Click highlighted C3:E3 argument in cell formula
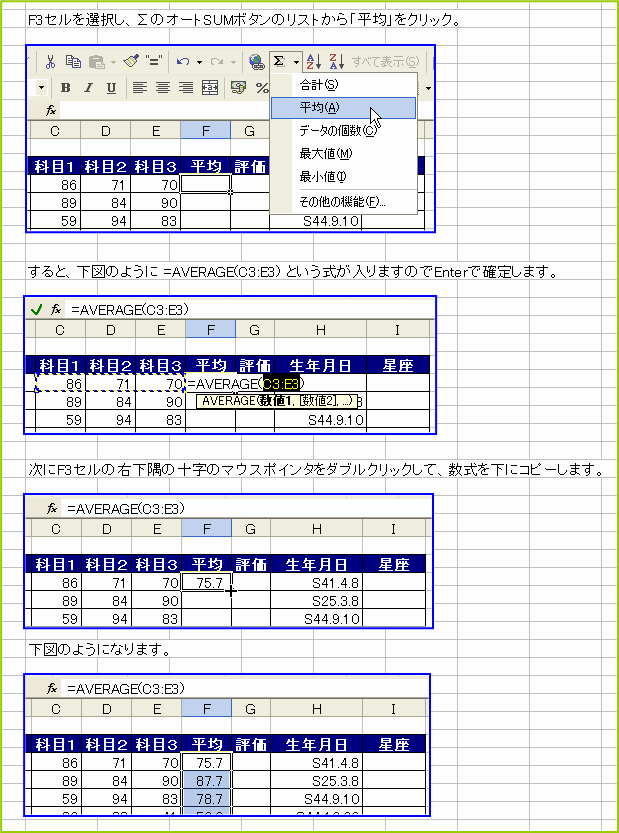The image size is (619, 833). 281,383
